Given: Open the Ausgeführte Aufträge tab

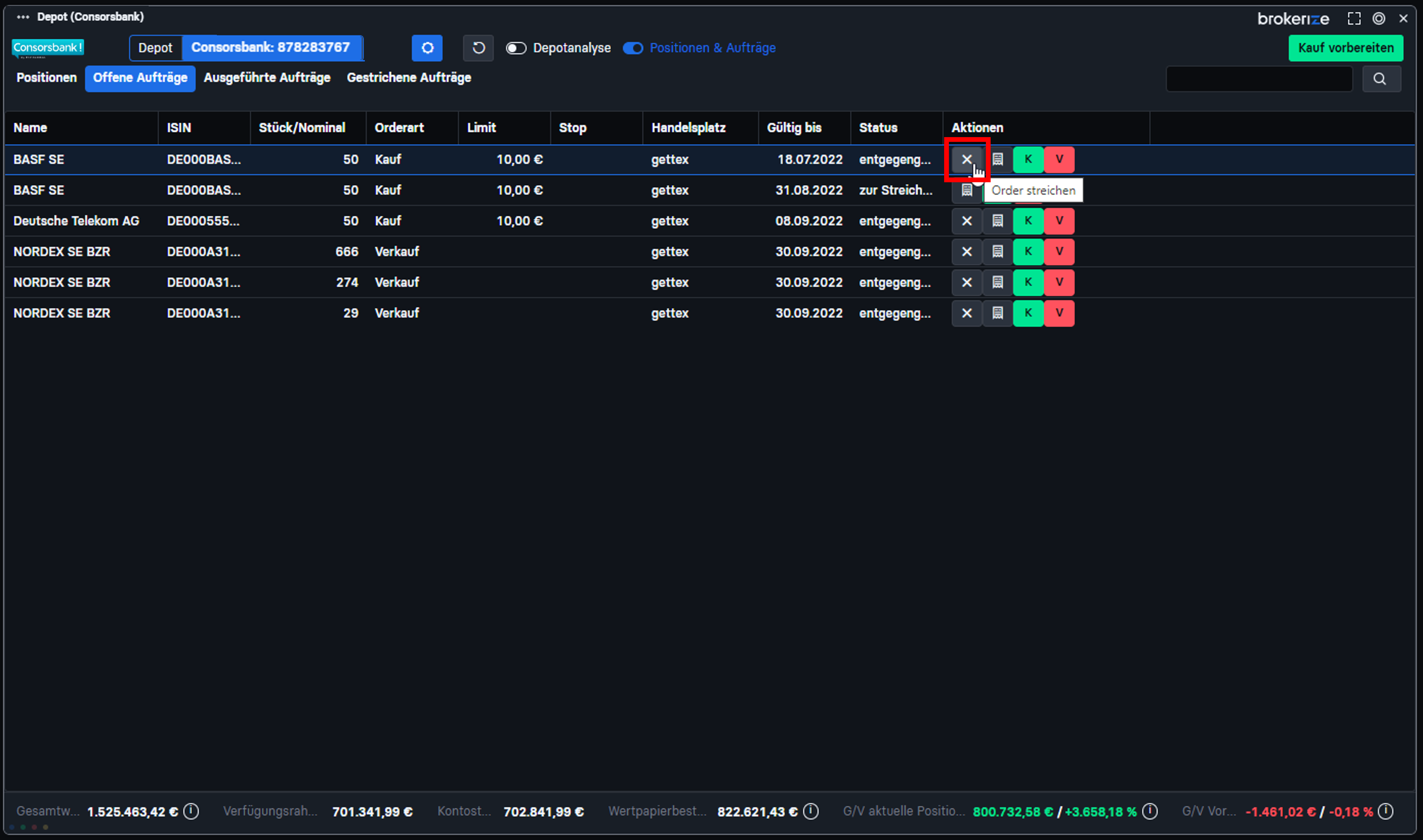Looking at the screenshot, I should pyautogui.click(x=267, y=78).
